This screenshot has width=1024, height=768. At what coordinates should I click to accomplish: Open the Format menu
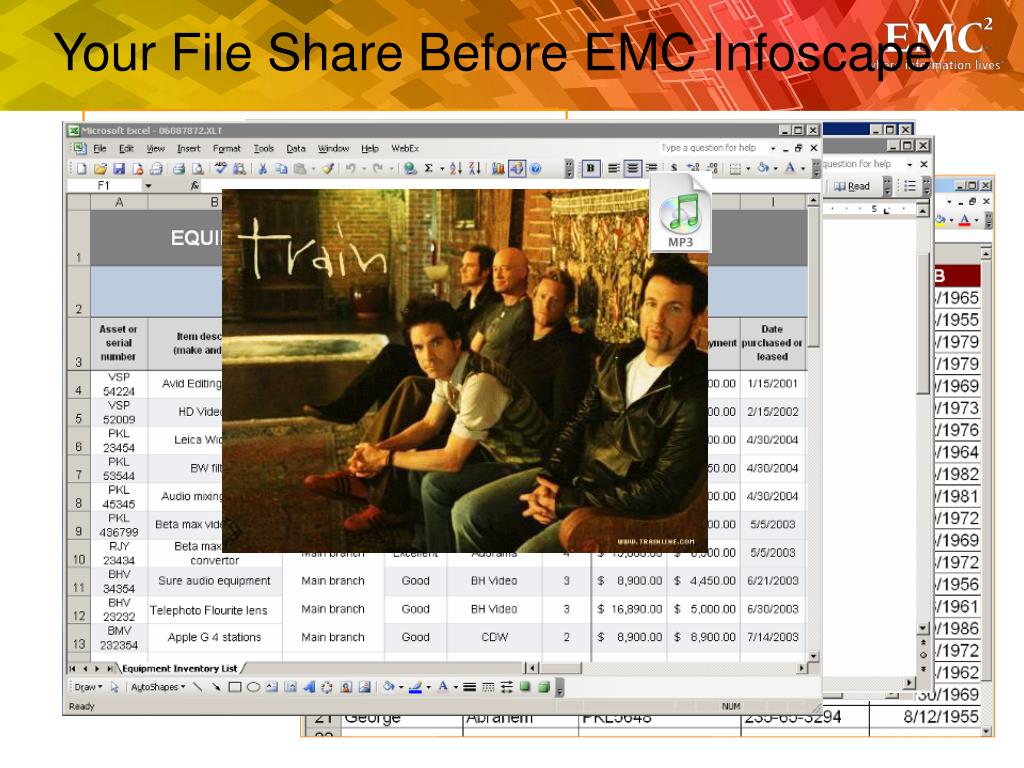pos(227,148)
